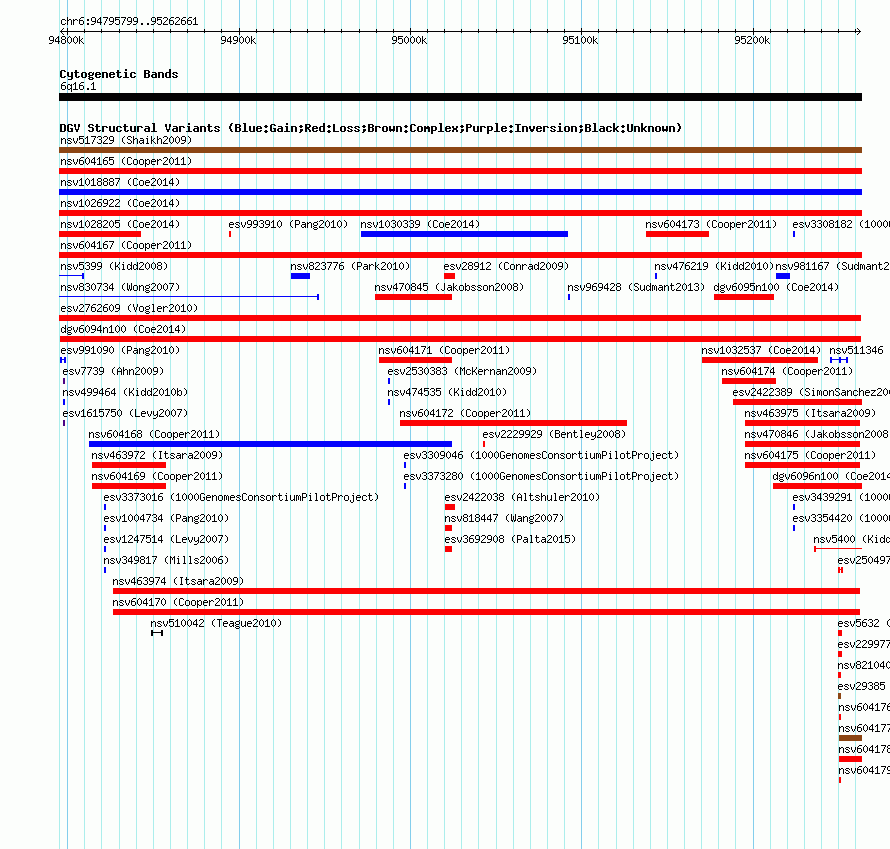Click esv2422038 (Altshuler2010) red bar
Image resolution: width=890 pixels, height=849 pixels.
point(450,507)
